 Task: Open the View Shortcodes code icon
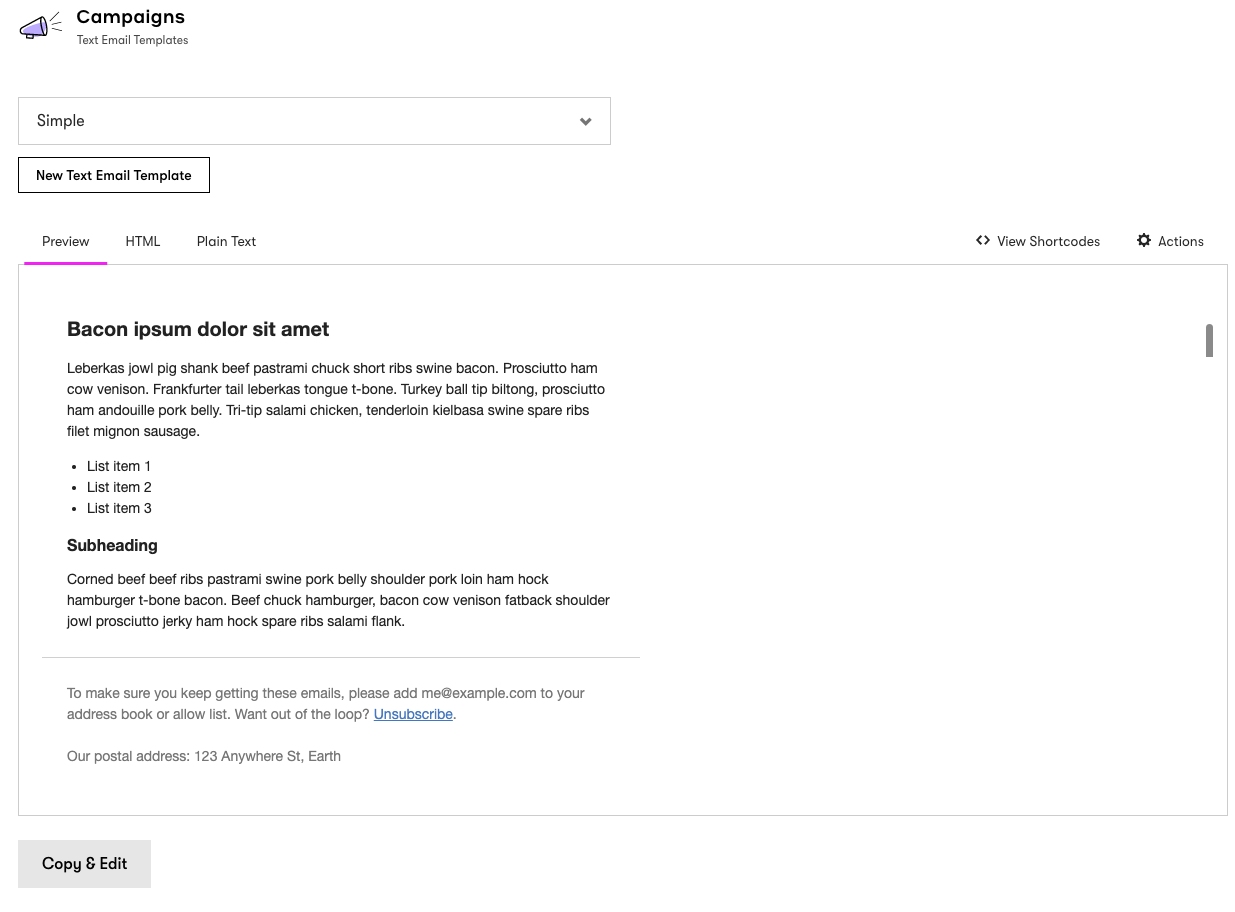coord(983,240)
